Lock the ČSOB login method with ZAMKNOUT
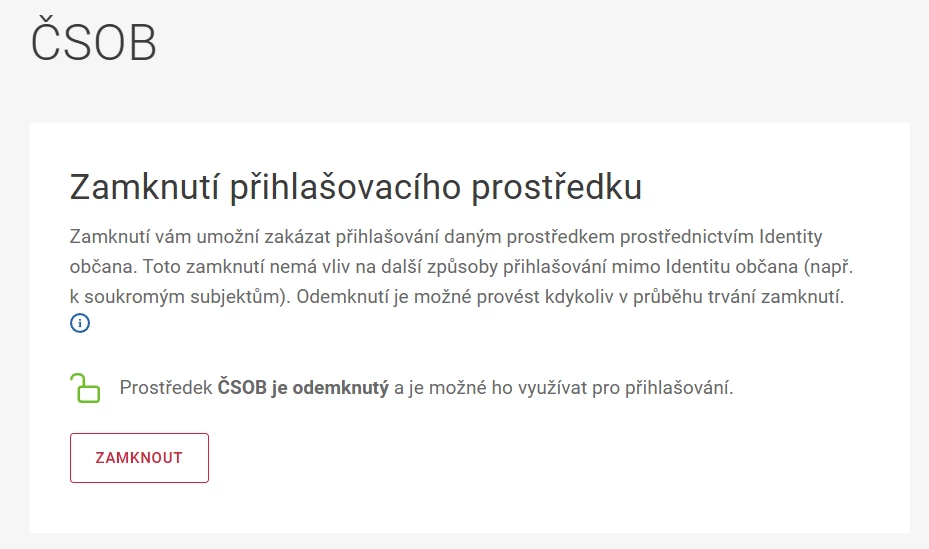Image resolution: width=929 pixels, height=549 pixels. [139, 458]
